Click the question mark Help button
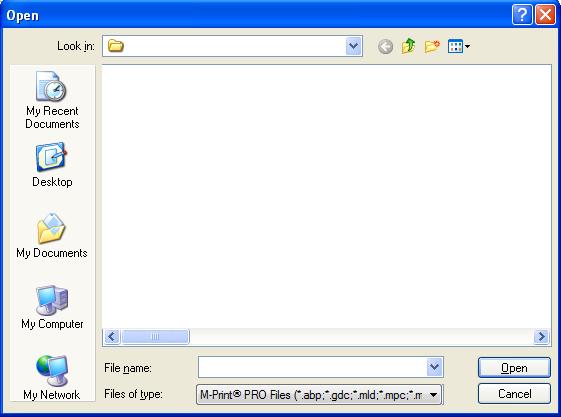Image resolution: width=561 pixels, height=417 pixels. pos(522,15)
